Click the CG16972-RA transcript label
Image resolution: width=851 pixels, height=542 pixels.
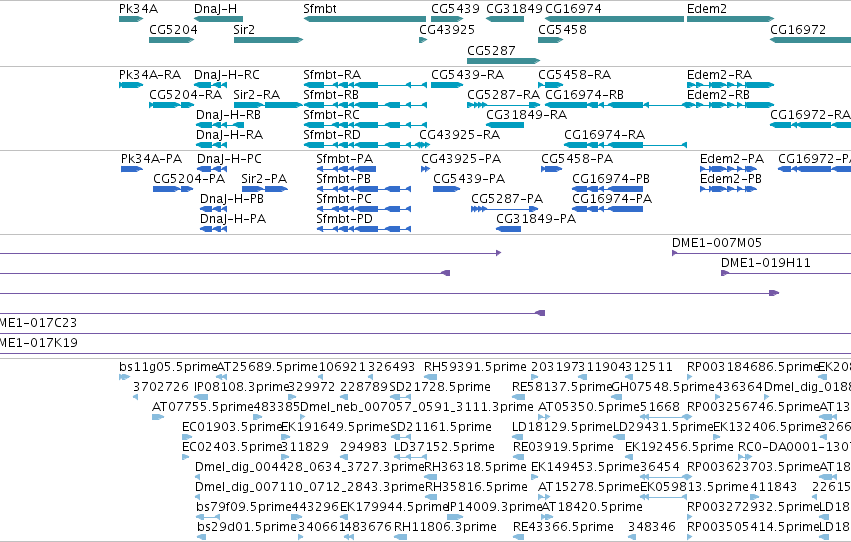(810, 114)
